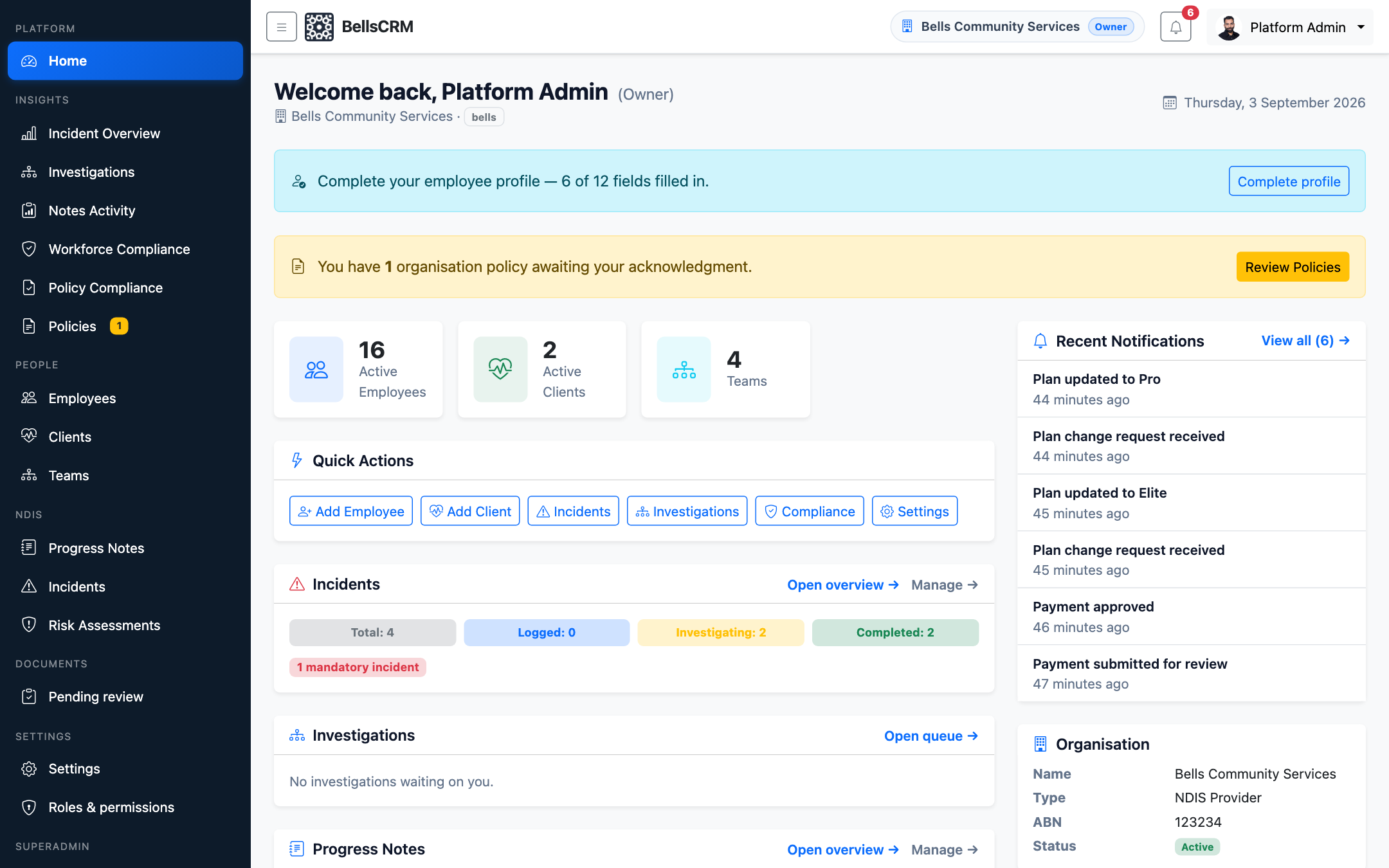Click the Active Clients heartbeat card icon
Image resolution: width=1389 pixels, height=868 pixels.
point(500,370)
